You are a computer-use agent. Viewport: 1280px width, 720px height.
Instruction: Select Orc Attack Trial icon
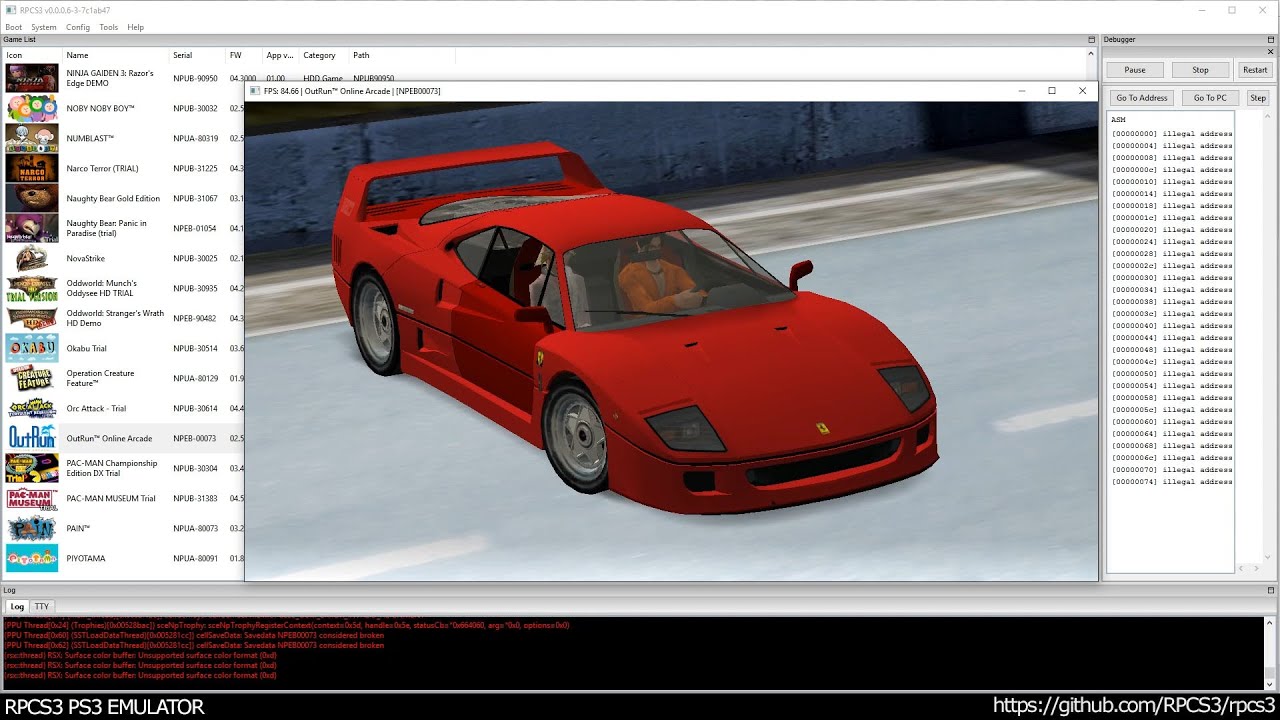[32, 408]
